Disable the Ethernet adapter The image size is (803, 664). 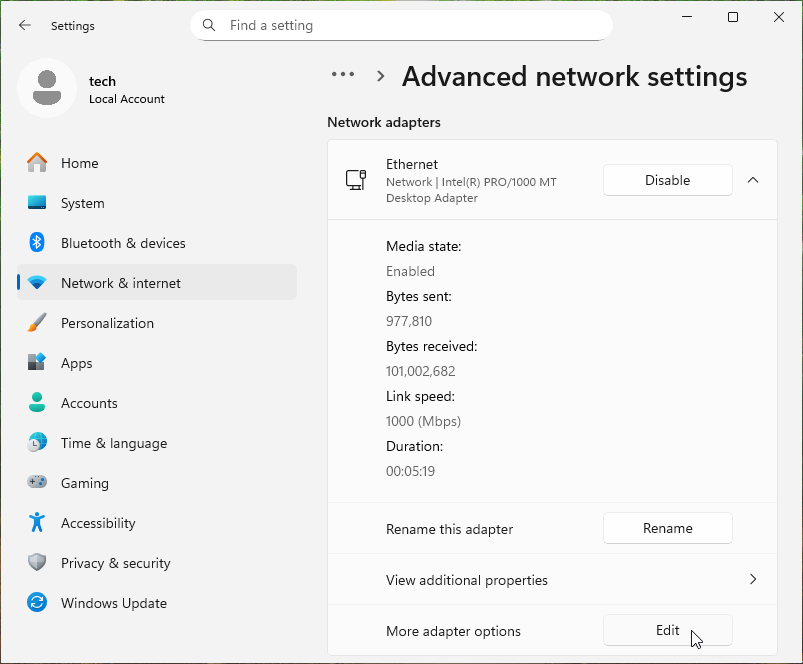pyautogui.click(x=667, y=180)
